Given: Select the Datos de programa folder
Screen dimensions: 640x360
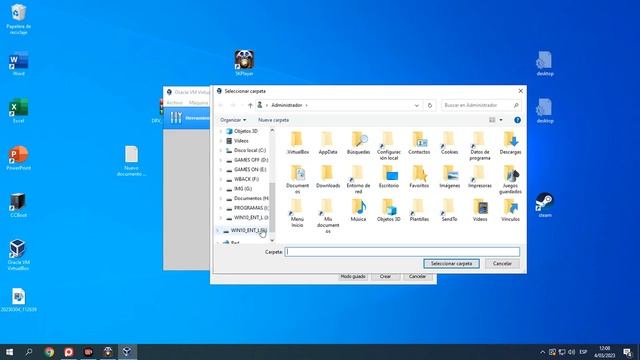Looking at the screenshot, I should pyautogui.click(x=480, y=146).
